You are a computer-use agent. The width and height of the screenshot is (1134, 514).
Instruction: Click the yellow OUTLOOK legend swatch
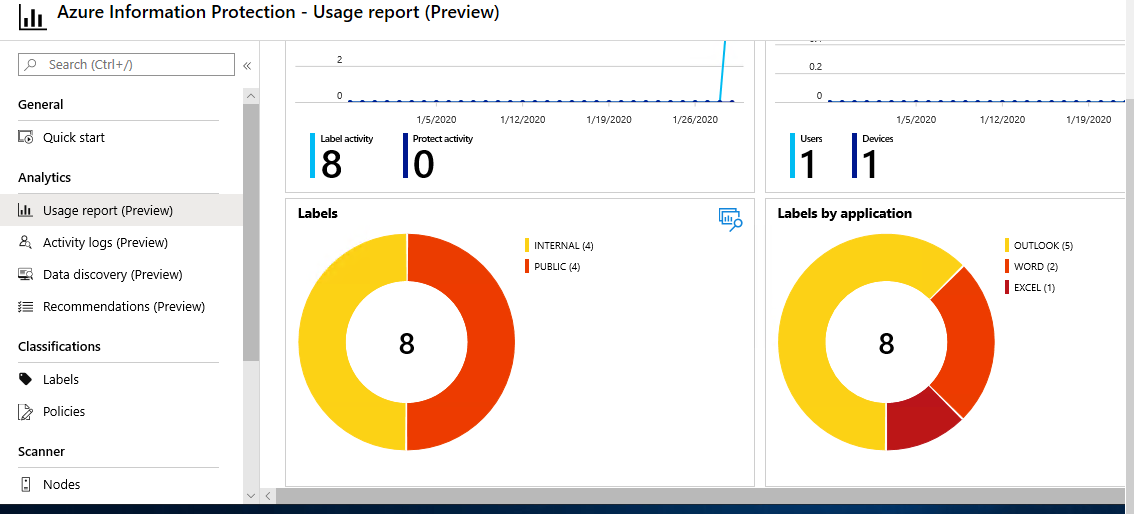coord(1007,246)
